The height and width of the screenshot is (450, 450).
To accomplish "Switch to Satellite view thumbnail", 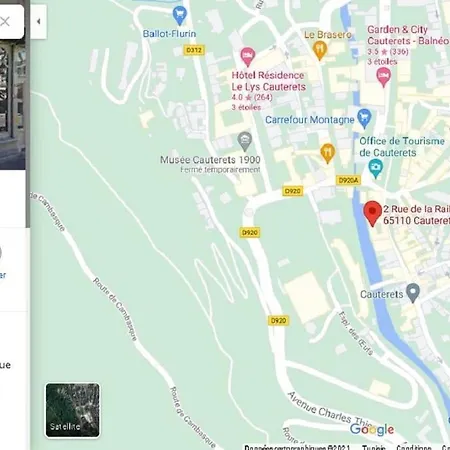I will 72,410.
